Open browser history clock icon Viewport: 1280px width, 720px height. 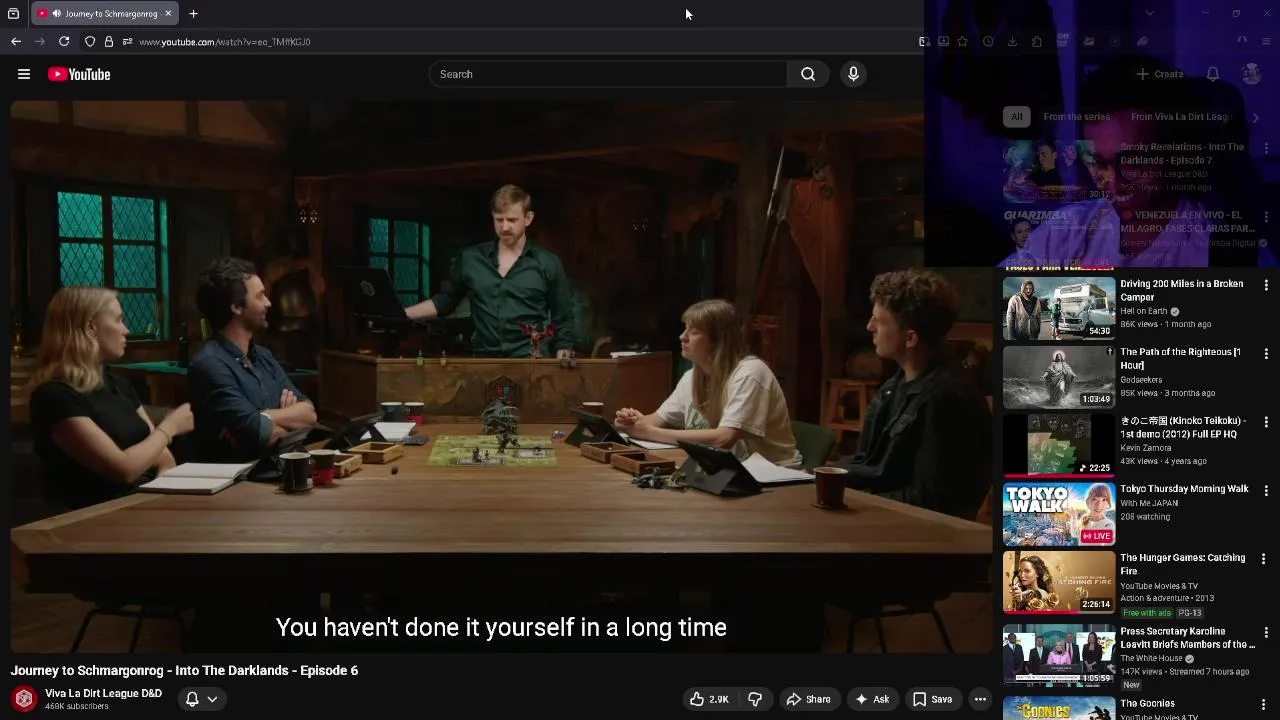click(988, 41)
